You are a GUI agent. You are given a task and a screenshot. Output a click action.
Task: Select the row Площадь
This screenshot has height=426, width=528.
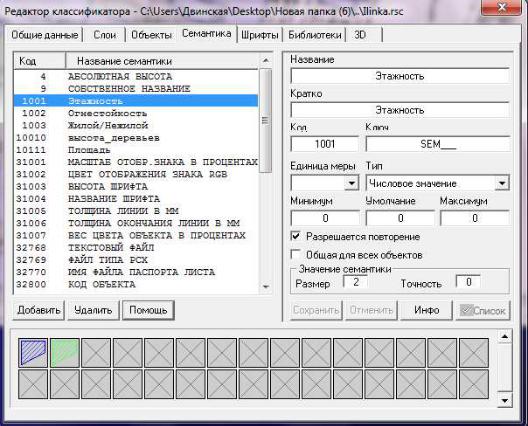point(136,150)
